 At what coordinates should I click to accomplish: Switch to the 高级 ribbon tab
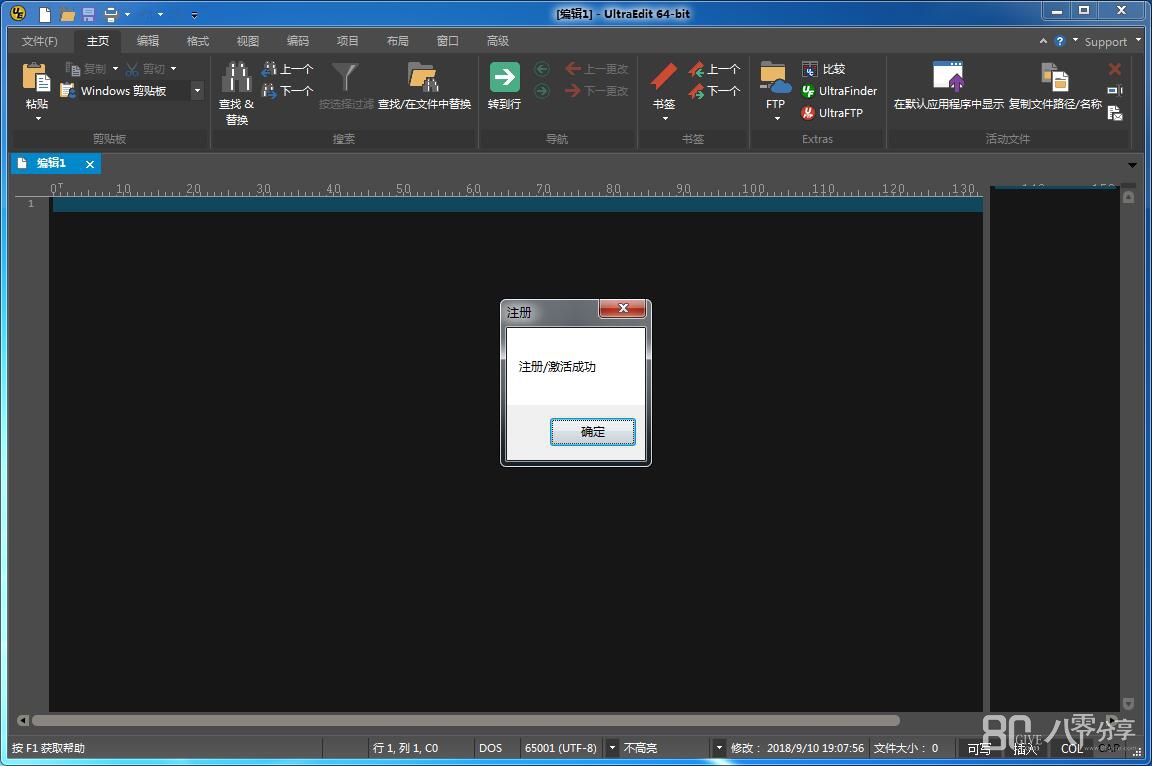[497, 41]
